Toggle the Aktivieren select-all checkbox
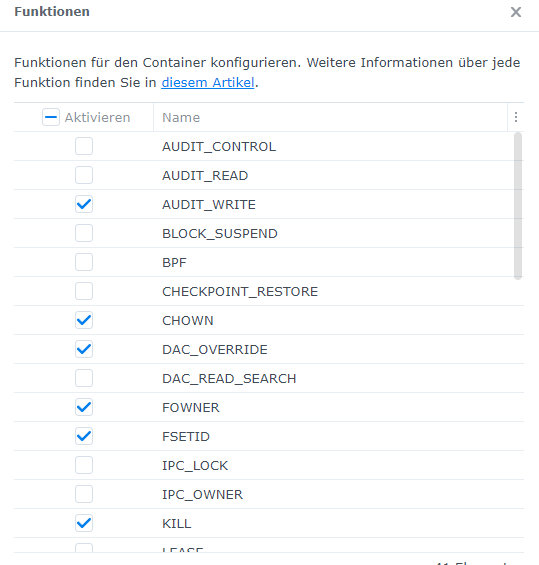Screen dimensions: 539x565 click(x=51, y=117)
